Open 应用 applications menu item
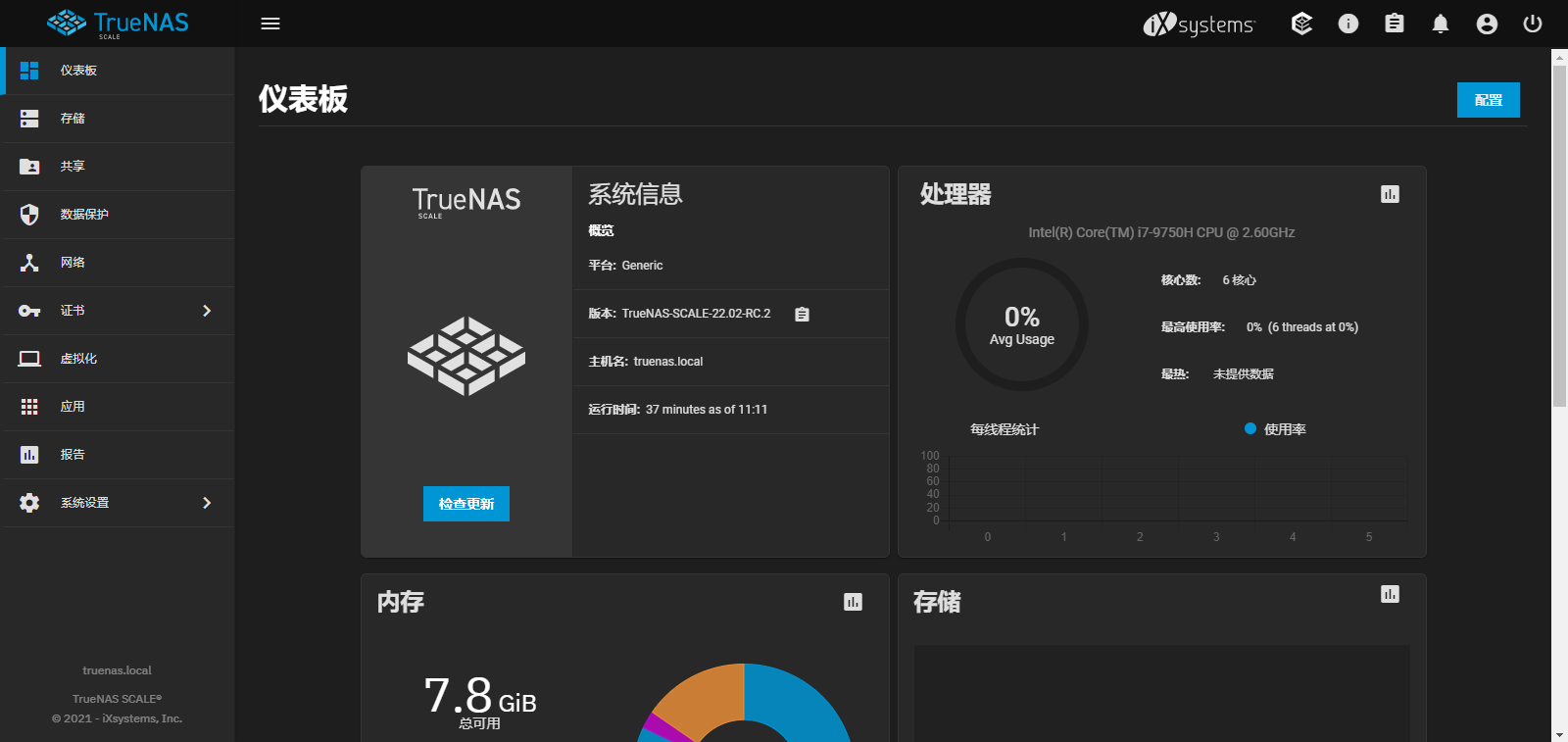Screen dimensions: 1568x742 click(118, 407)
